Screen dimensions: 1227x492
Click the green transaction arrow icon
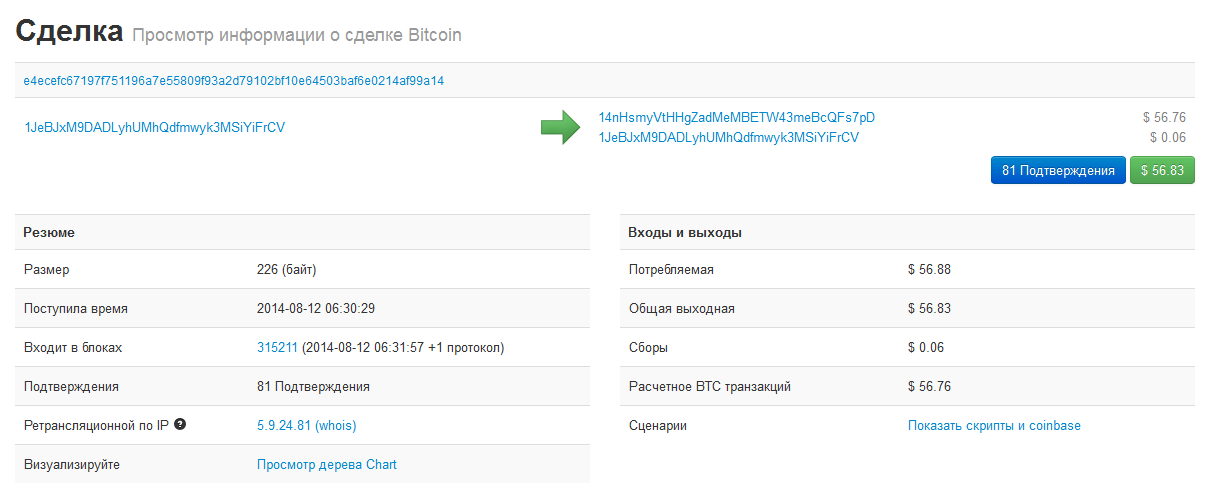coord(560,127)
